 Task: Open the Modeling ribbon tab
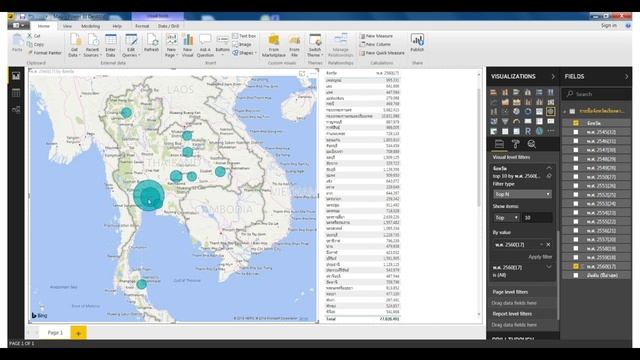click(91, 26)
